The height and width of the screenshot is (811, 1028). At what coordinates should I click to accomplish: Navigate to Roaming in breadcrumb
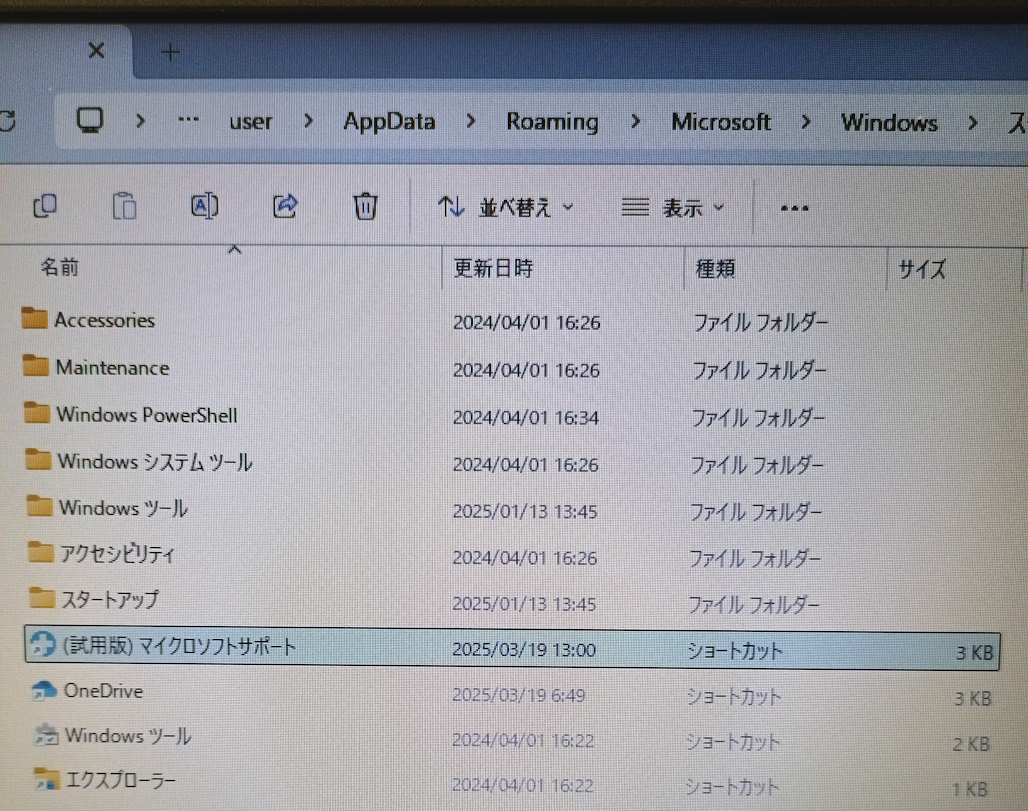552,122
